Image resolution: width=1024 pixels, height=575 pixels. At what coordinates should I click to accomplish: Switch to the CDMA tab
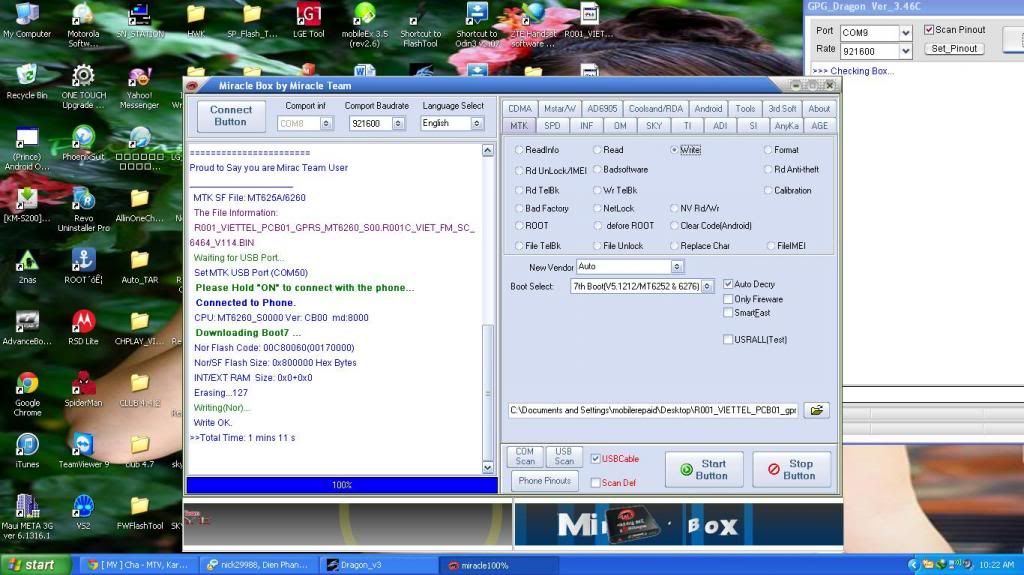(x=520, y=108)
